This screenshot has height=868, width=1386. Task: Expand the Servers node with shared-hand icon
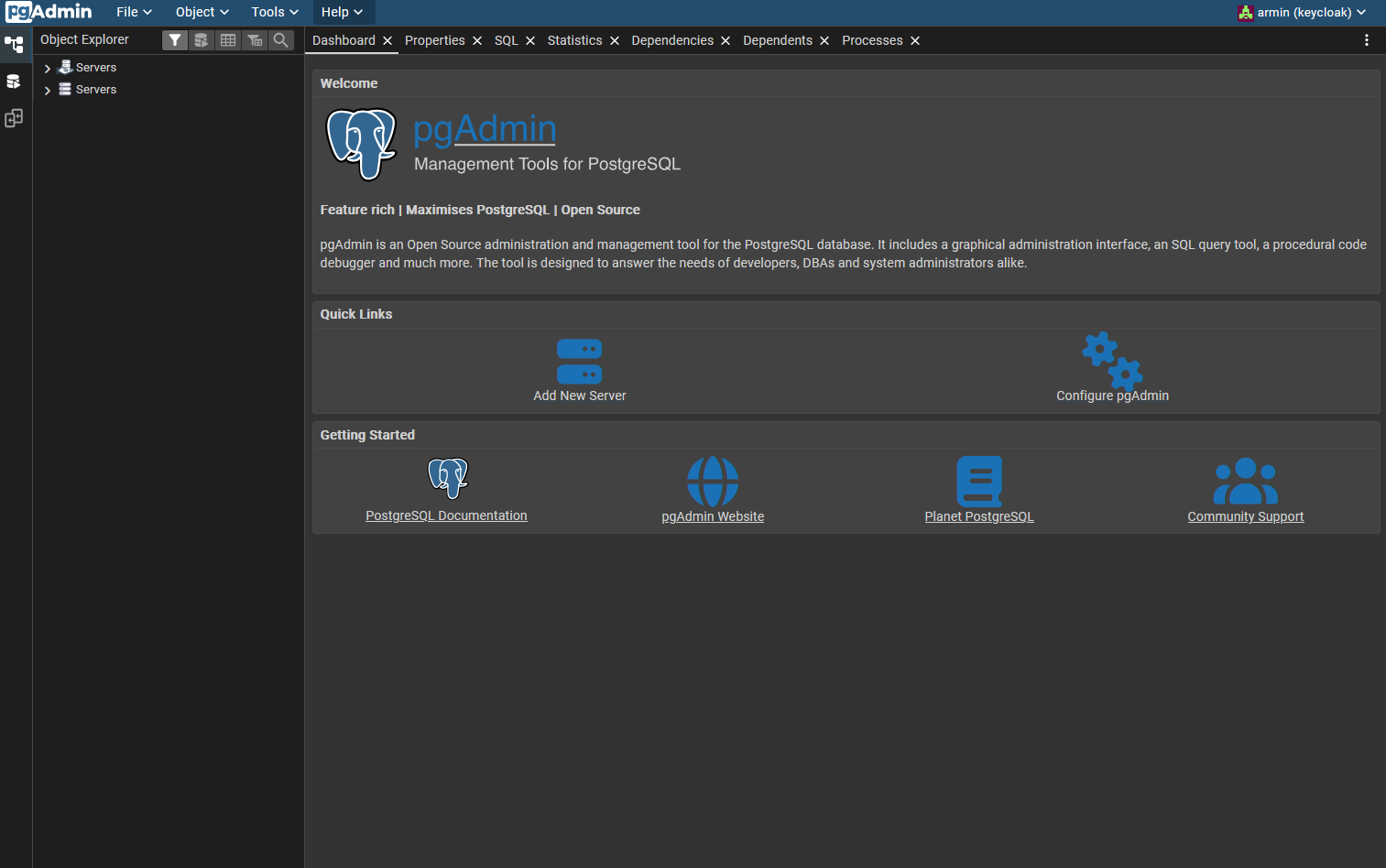pyautogui.click(x=48, y=68)
